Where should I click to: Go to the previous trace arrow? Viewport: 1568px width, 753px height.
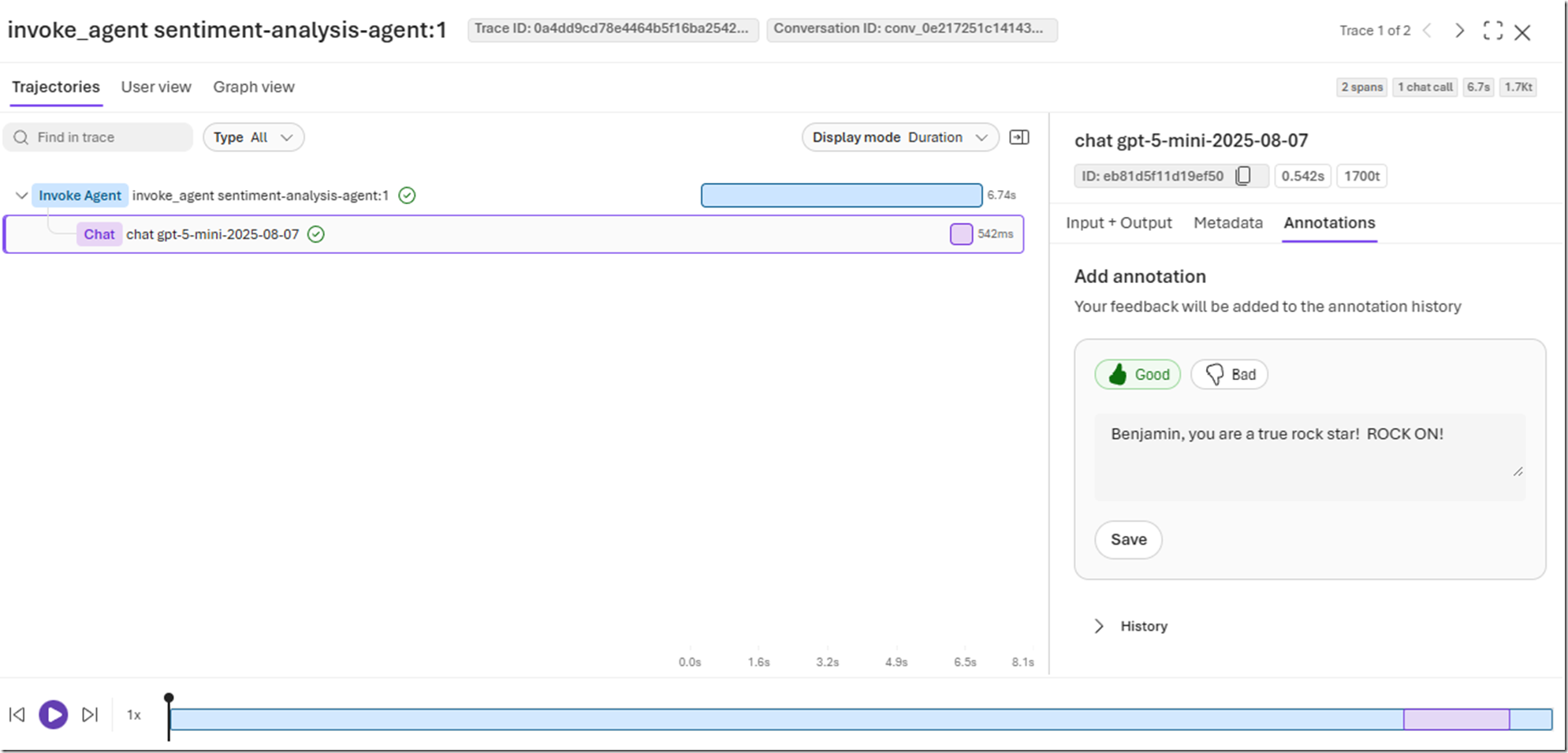click(x=1427, y=31)
